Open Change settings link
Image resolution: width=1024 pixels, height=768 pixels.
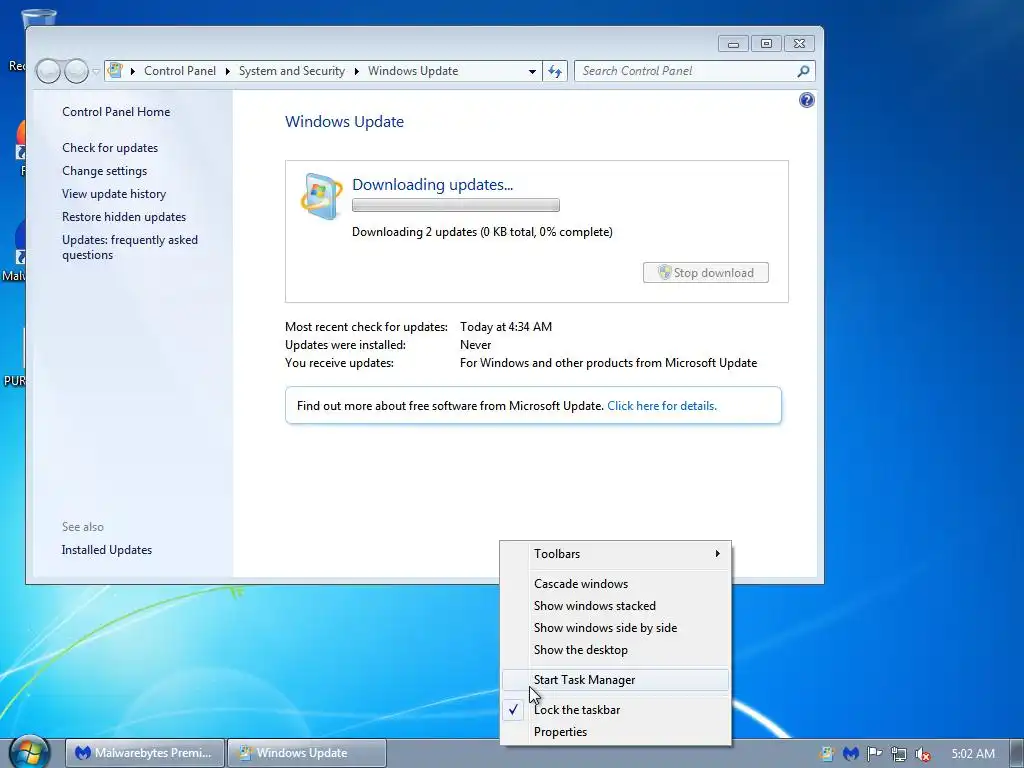[x=104, y=171]
